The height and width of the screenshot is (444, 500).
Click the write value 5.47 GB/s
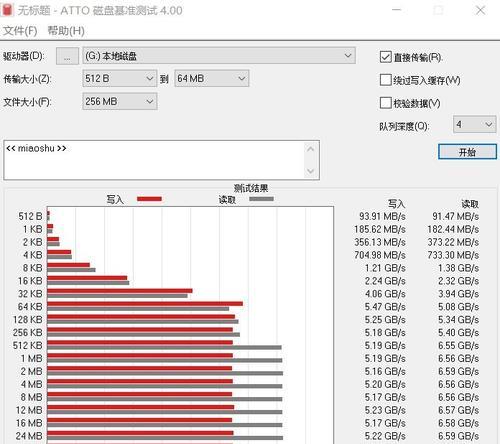pos(385,307)
